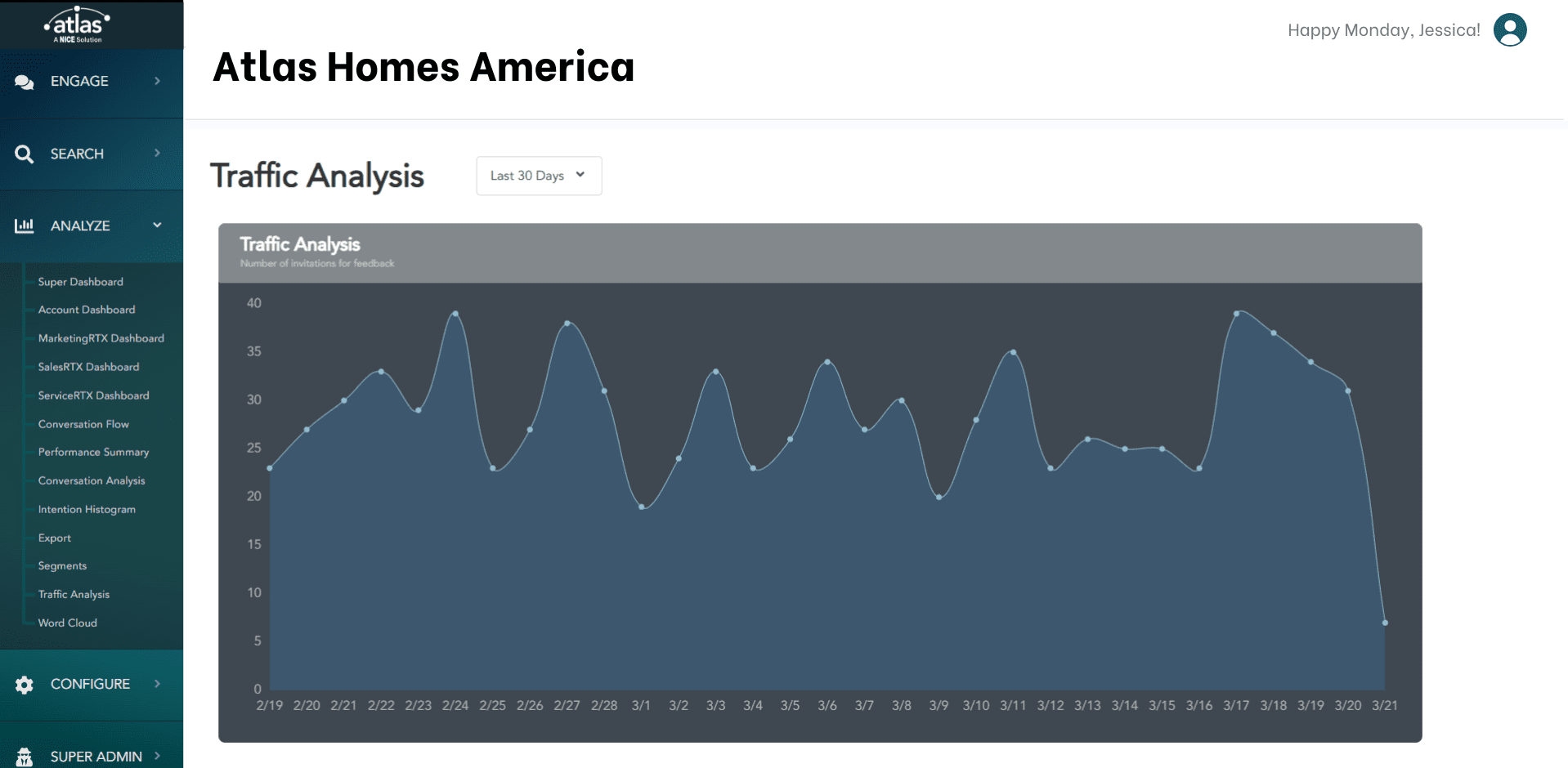Open the Last 30 Days dropdown
The height and width of the screenshot is (768, 1568).
(x=539, y=176)
